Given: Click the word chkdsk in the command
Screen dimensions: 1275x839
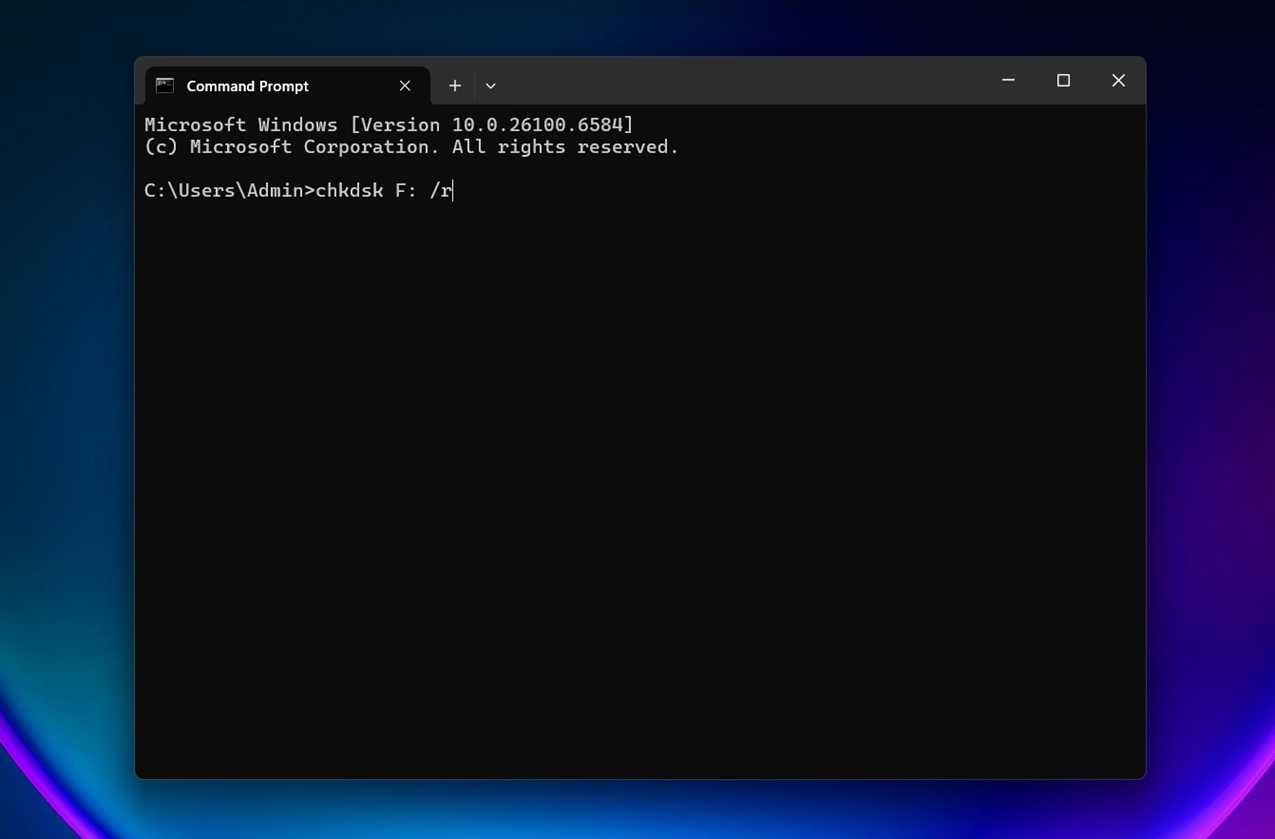Looking at the screenshot, I should point(349,191).
